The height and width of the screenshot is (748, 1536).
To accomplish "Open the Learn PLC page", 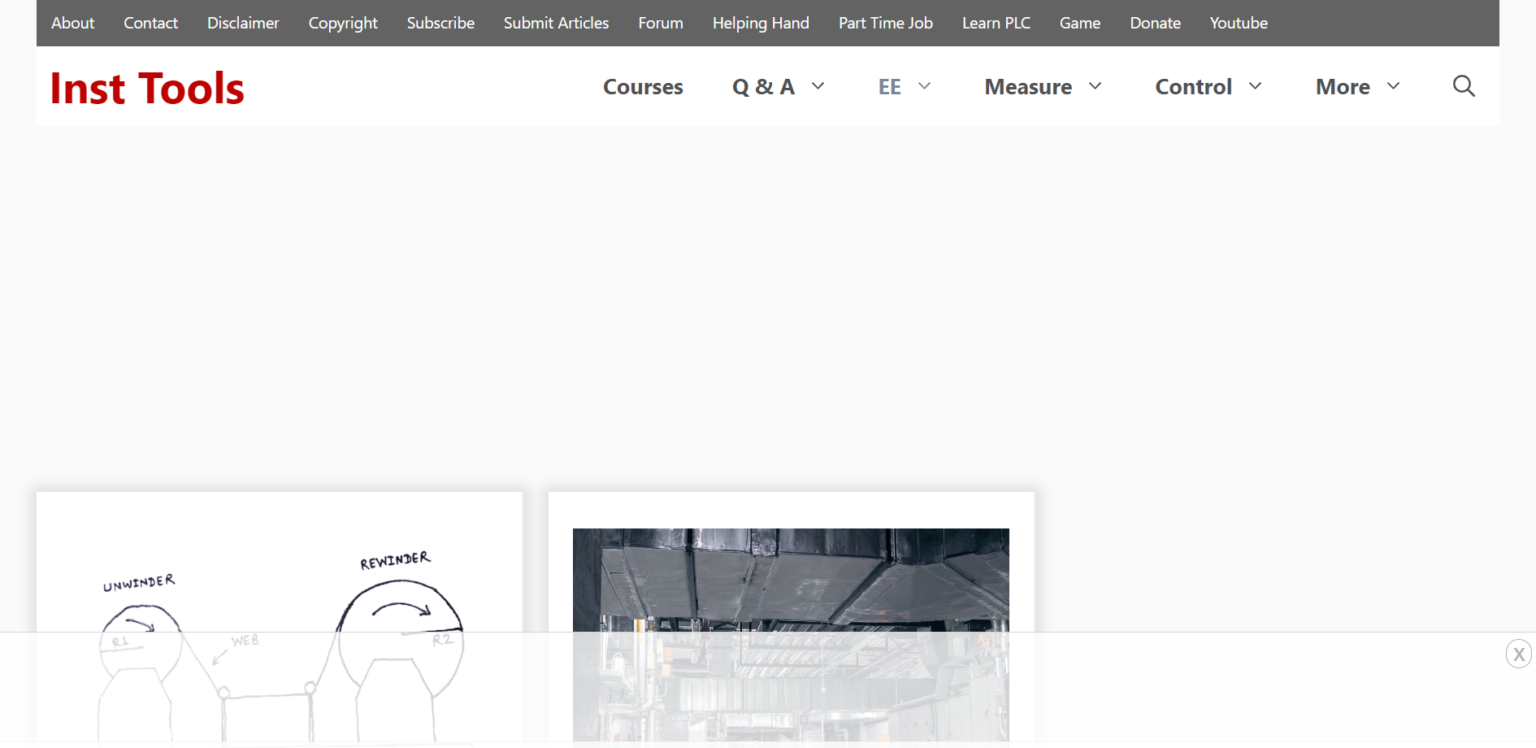I will [996, 22].
